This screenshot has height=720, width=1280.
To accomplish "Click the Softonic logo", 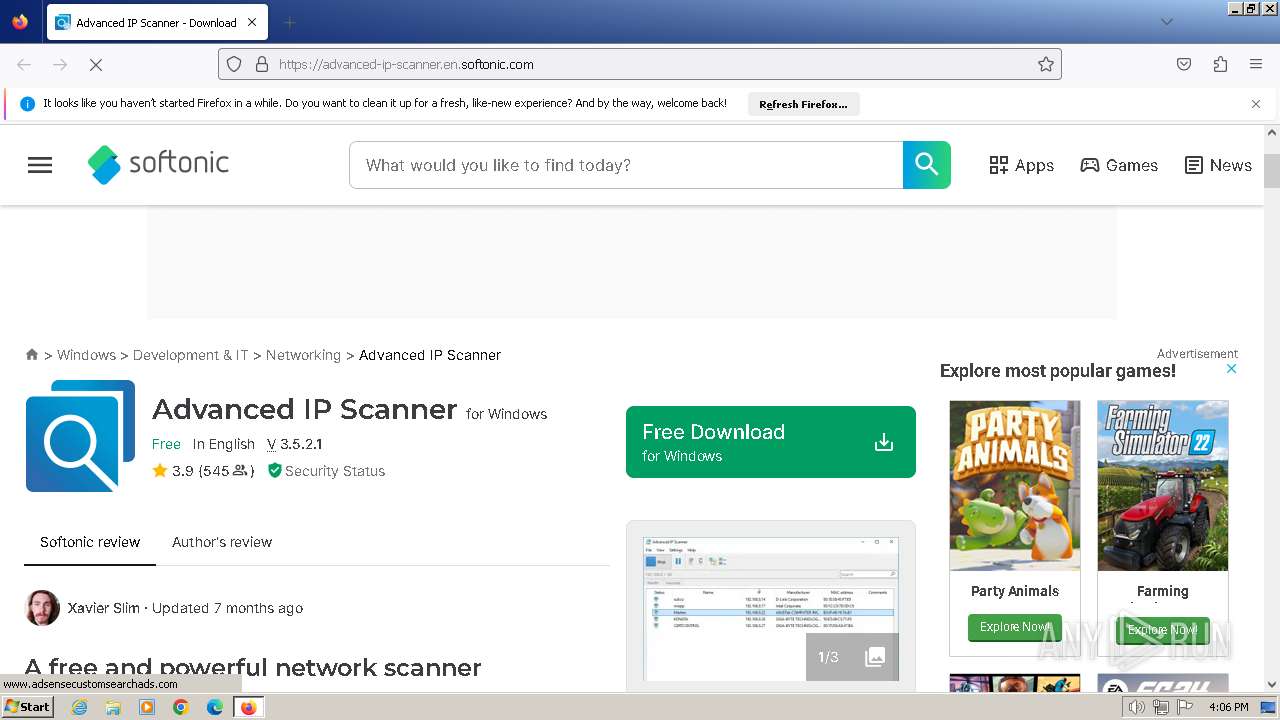I will pos(158,164).
